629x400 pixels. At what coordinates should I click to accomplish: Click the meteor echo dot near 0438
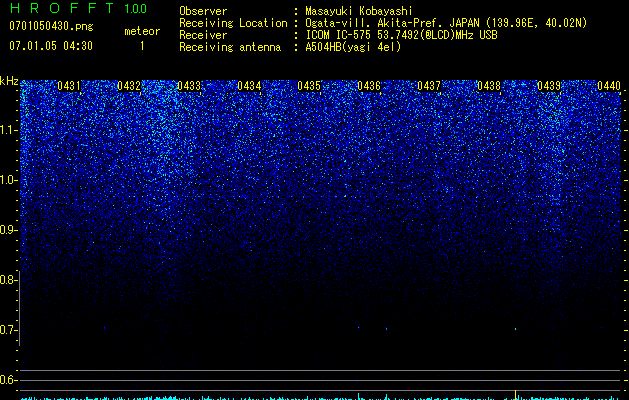(x=515, y=329)
